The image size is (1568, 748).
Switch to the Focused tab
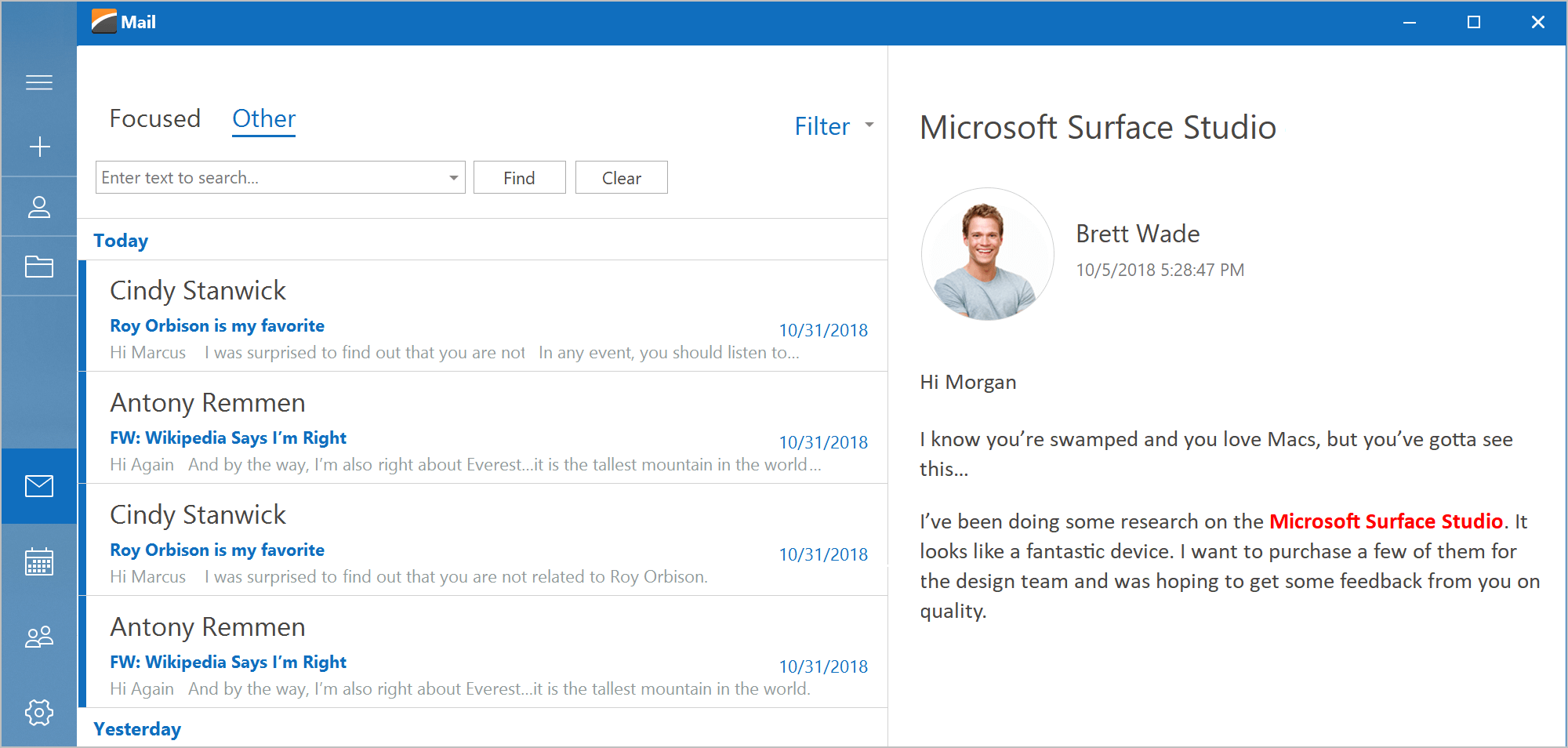tap(155, 118)
